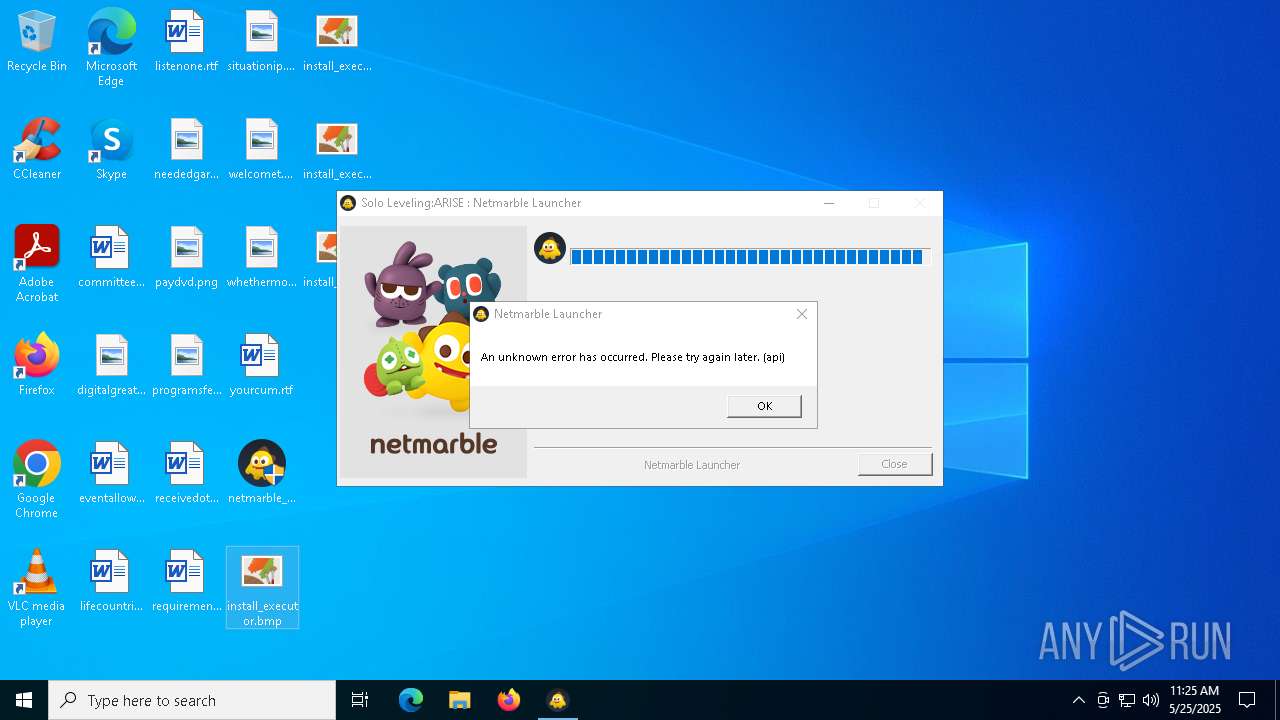Close the Netmarble Launcher error dialog
Viewport: 1280px width, 720px height.
point(801,314)
